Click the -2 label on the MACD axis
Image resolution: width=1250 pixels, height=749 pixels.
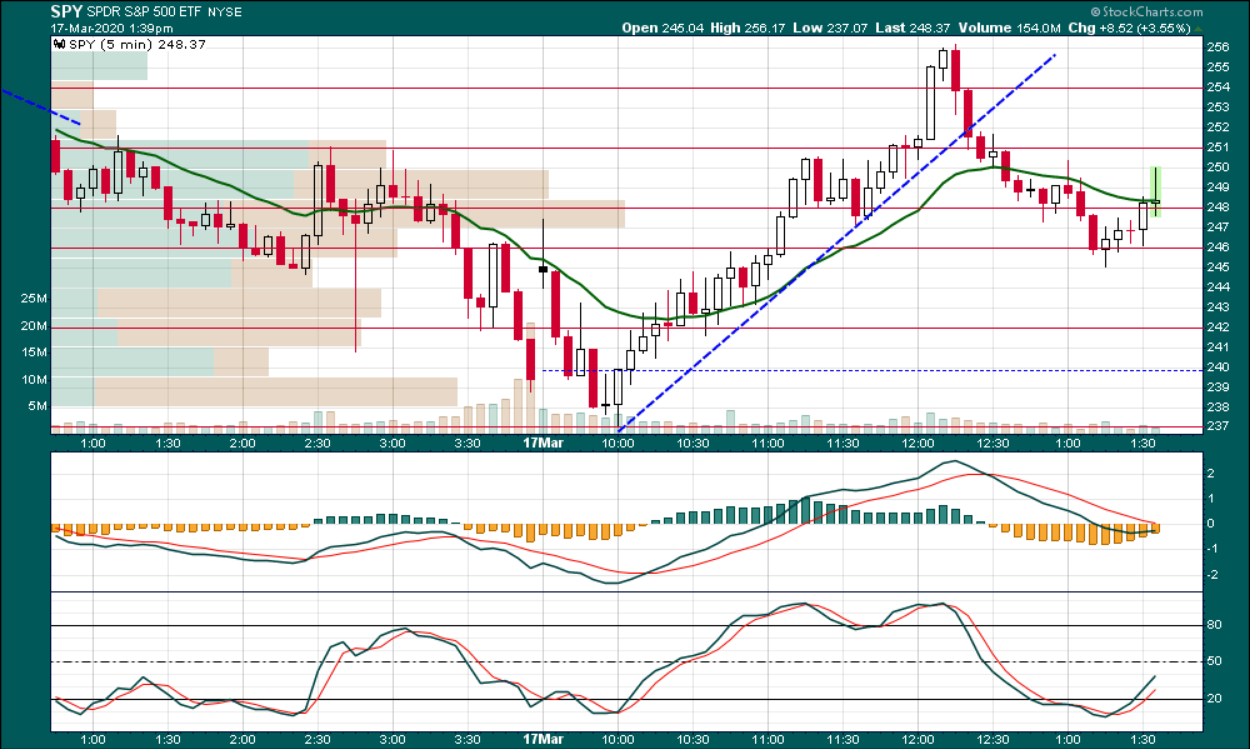[x=1213, y=574]
